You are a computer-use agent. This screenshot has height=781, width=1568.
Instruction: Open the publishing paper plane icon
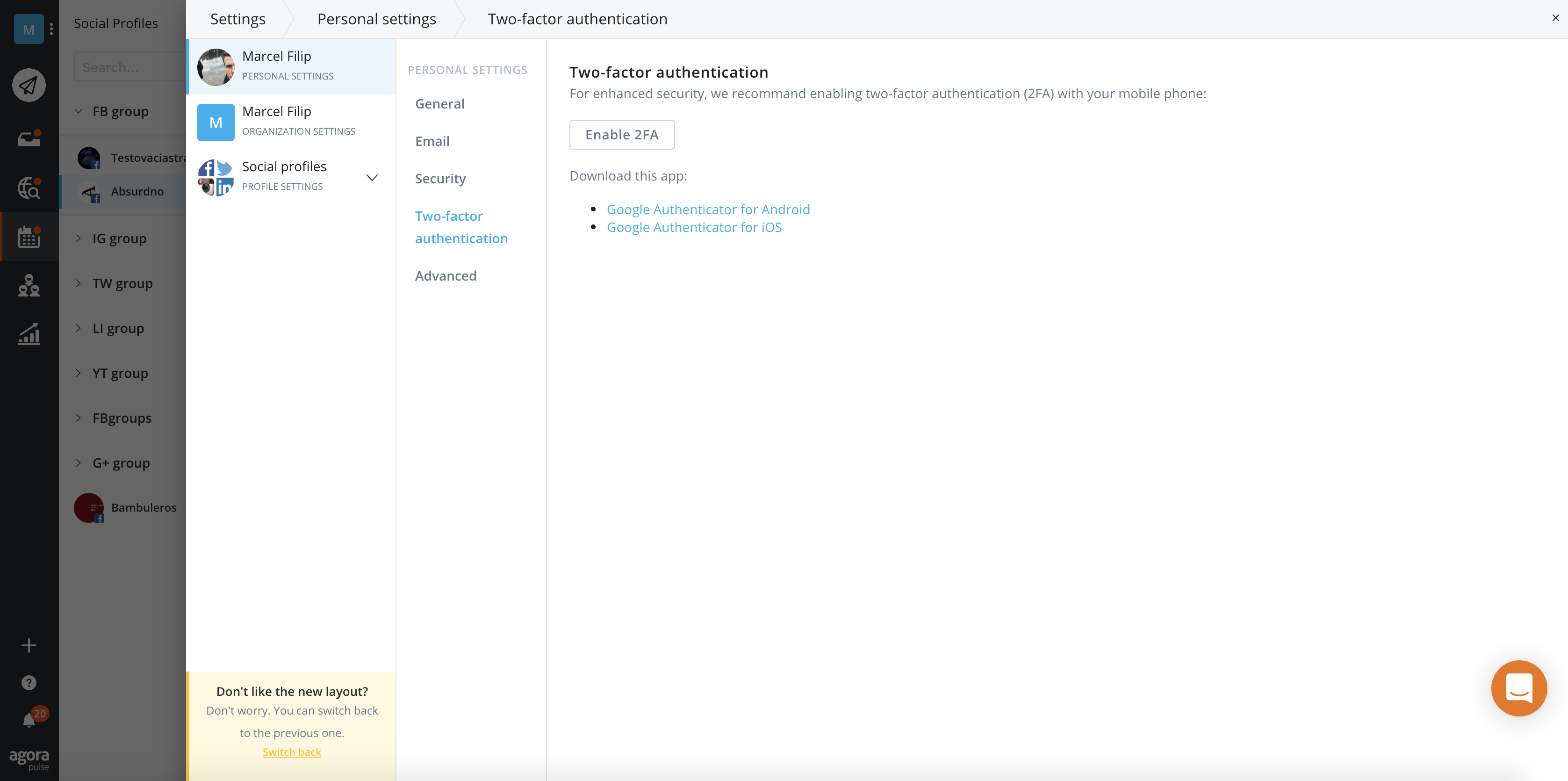[x=29, y=85]
